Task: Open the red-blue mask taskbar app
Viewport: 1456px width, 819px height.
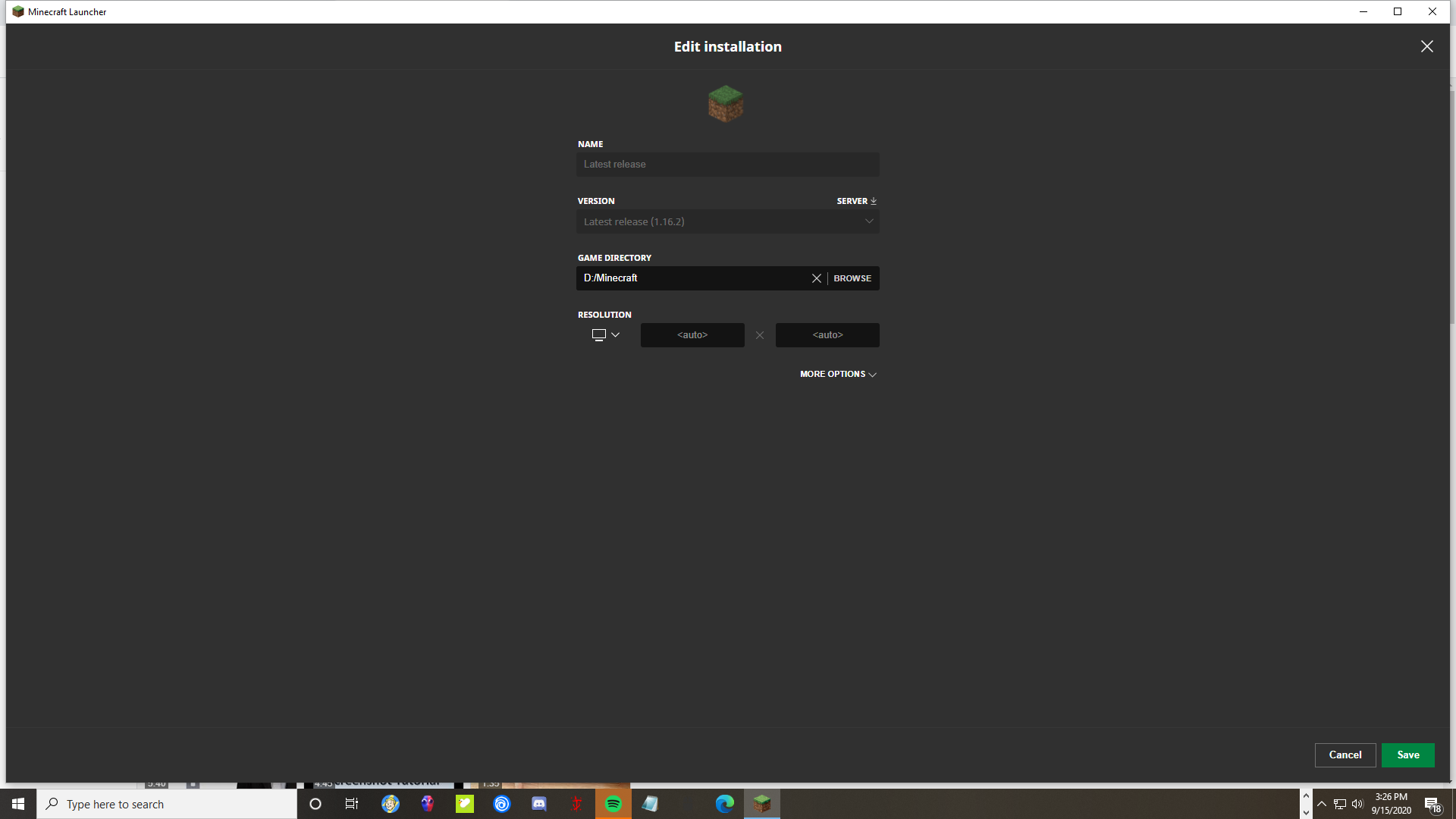Action: pyautogui.click(x=428, y=804)
